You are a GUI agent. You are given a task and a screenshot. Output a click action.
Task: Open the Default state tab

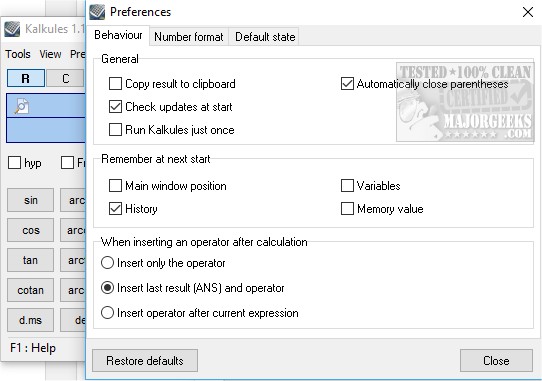(265, 37)
